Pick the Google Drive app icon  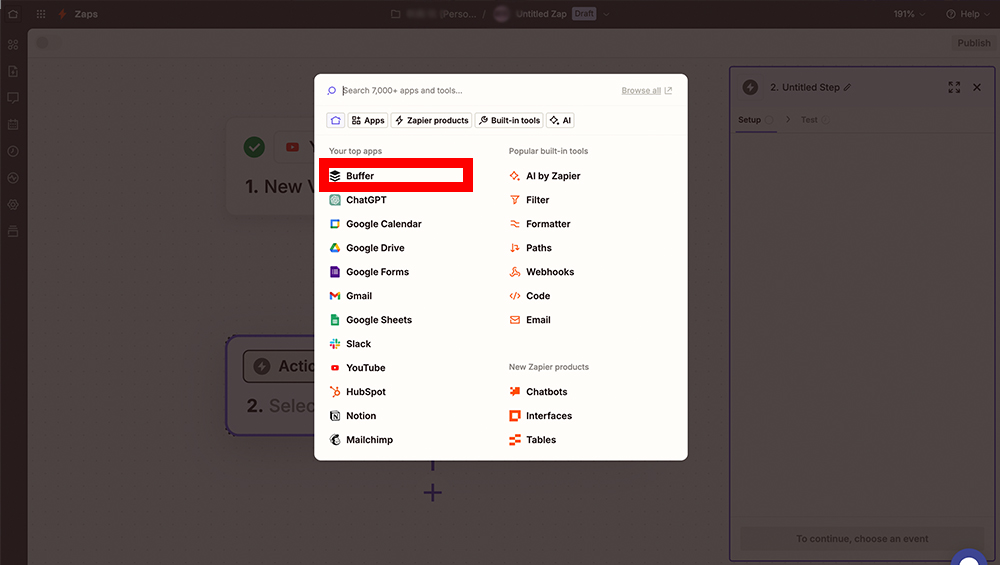tap(335, 247)
